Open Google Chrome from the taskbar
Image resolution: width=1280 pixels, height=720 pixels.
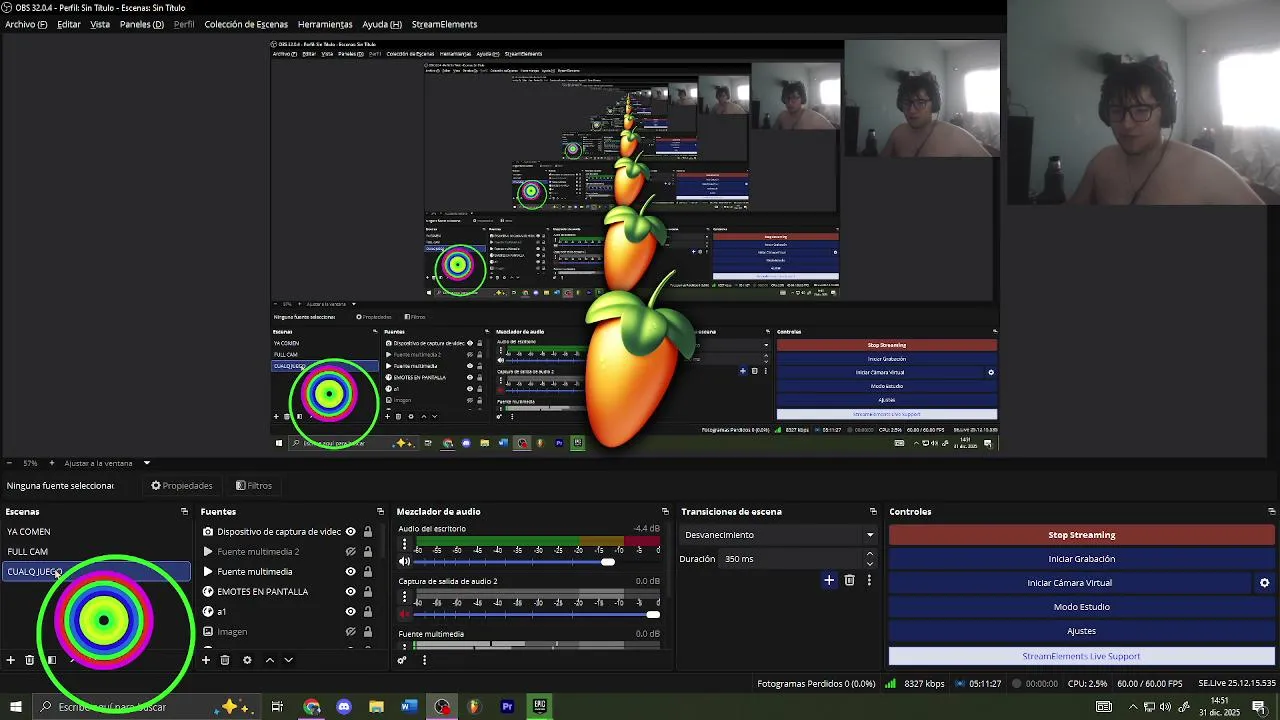pyautogui.click(x=312, y=707)
